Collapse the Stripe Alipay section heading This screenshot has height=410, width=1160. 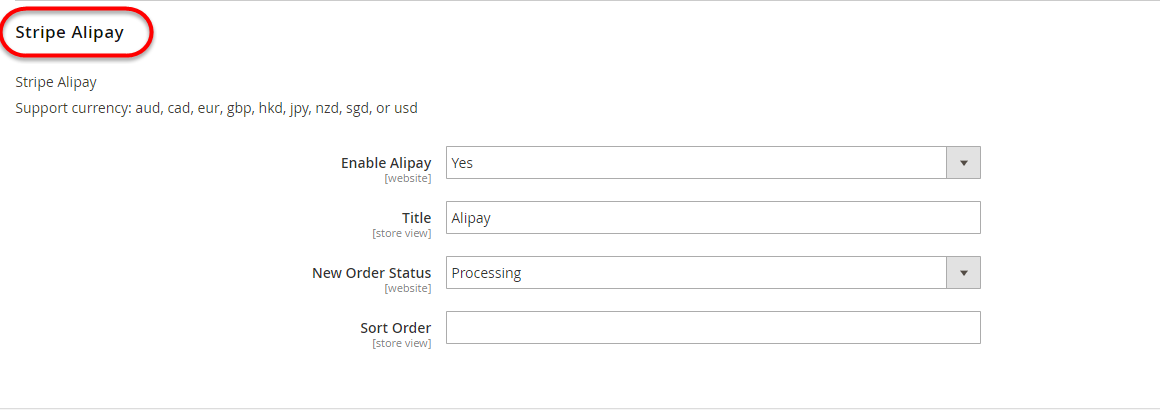(70, 32)
